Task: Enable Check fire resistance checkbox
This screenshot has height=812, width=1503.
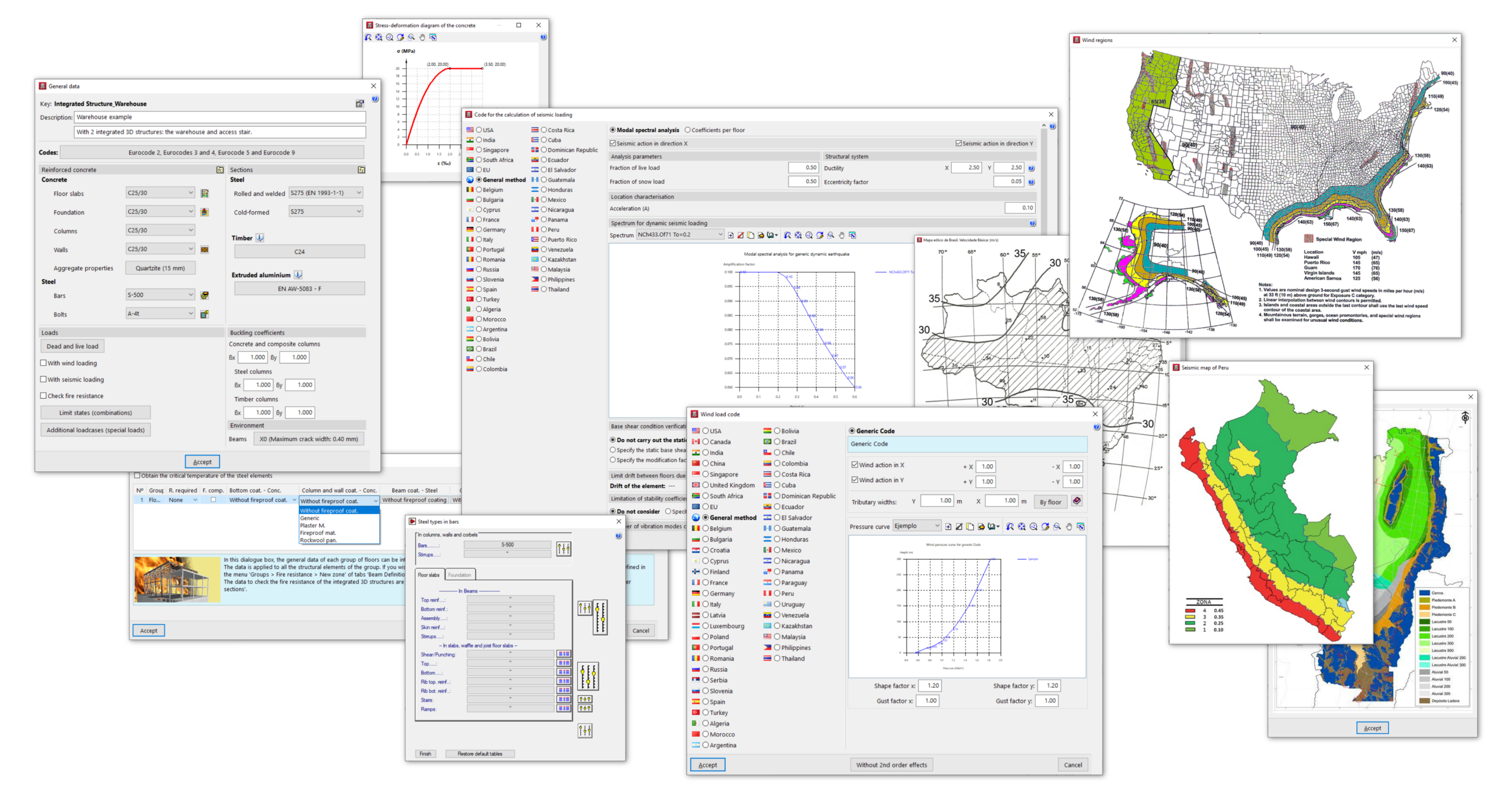Action: pos(43,396)
